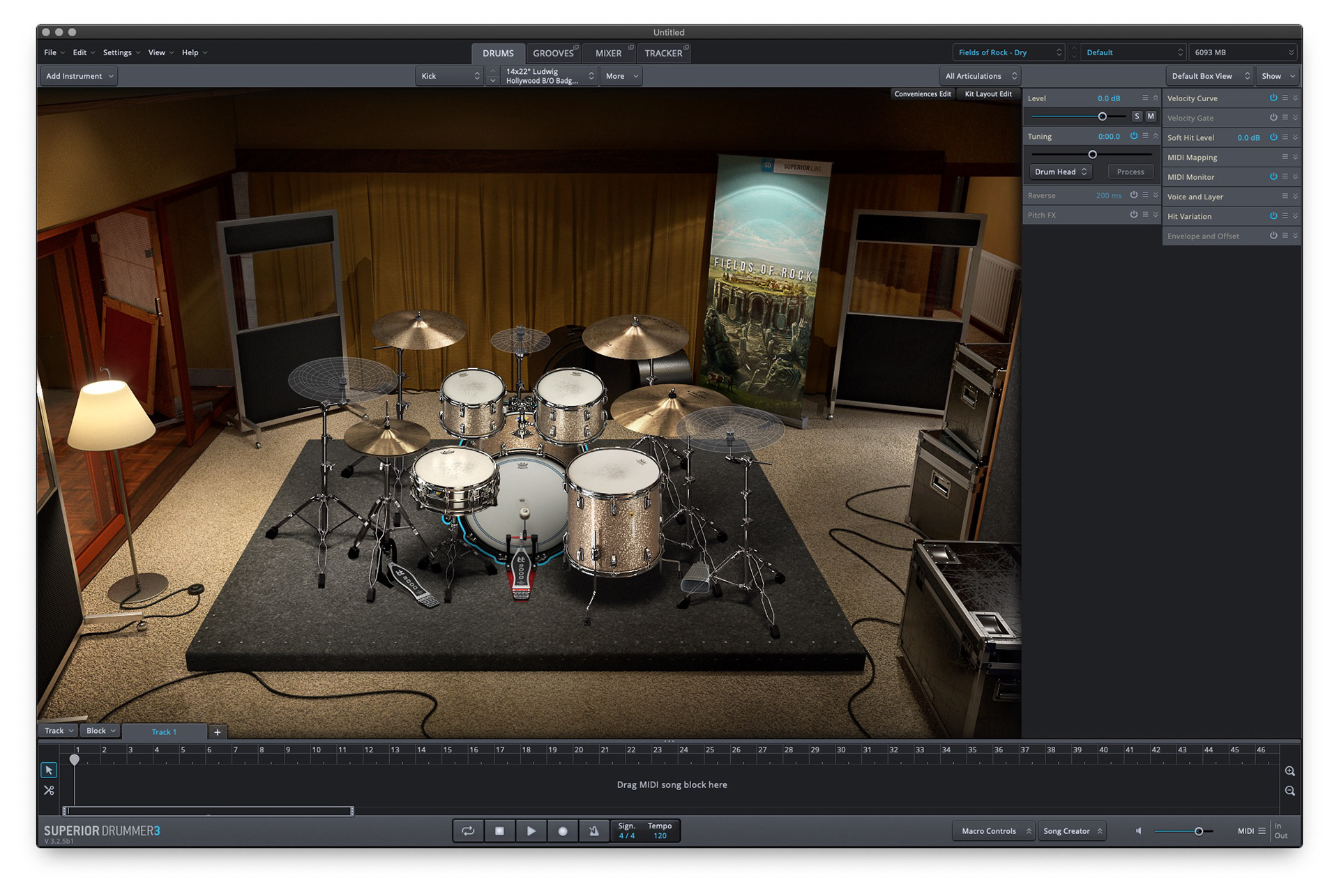The height and width of the screenshot is (896, 1339).
Task: Mute the Kick with M button
Action: 1151,116
